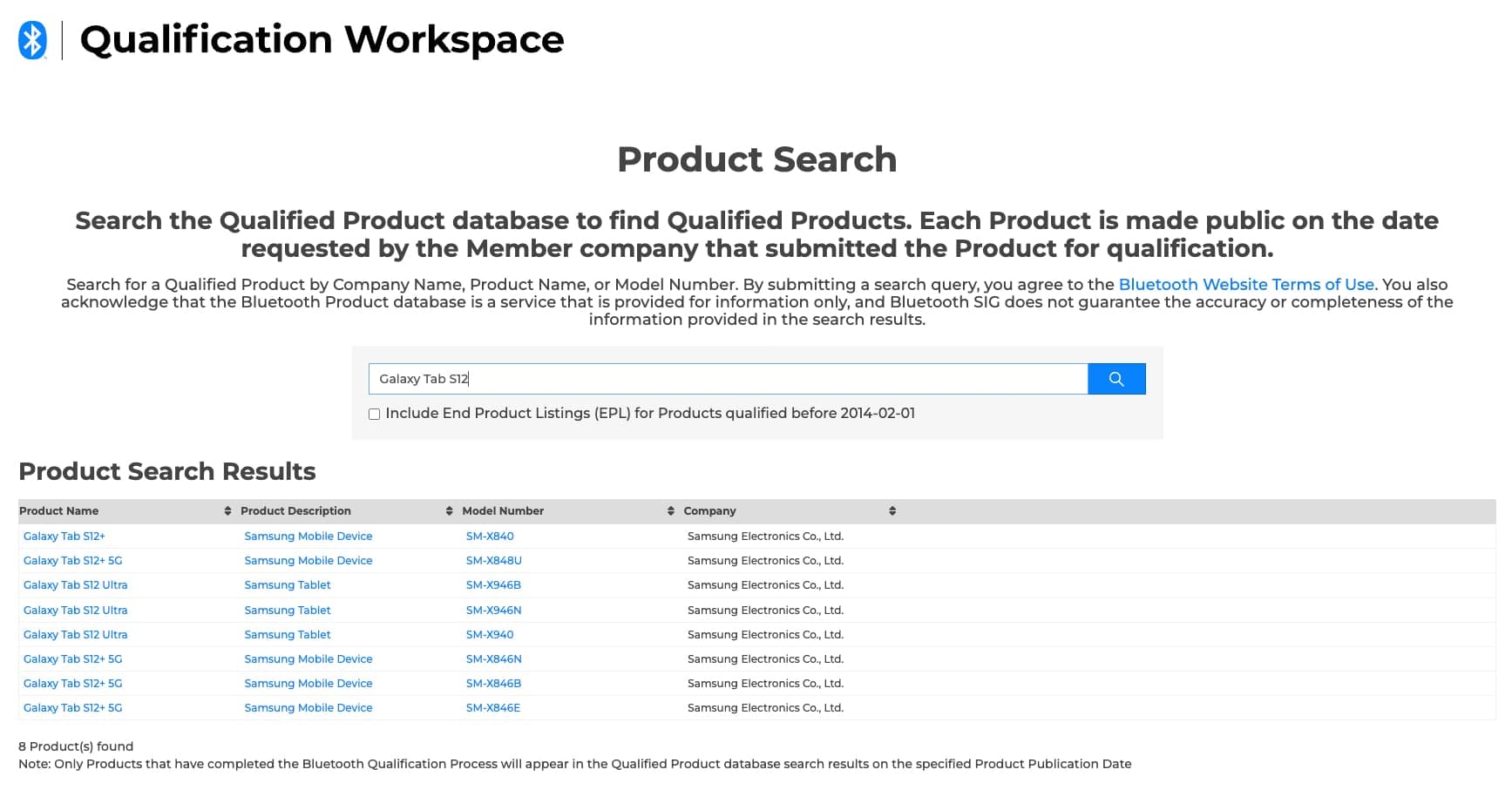The width and height of the screenshot is (1512, 810).
Task: Sort results by Product Name arrows
Action: tap(227, 511)
